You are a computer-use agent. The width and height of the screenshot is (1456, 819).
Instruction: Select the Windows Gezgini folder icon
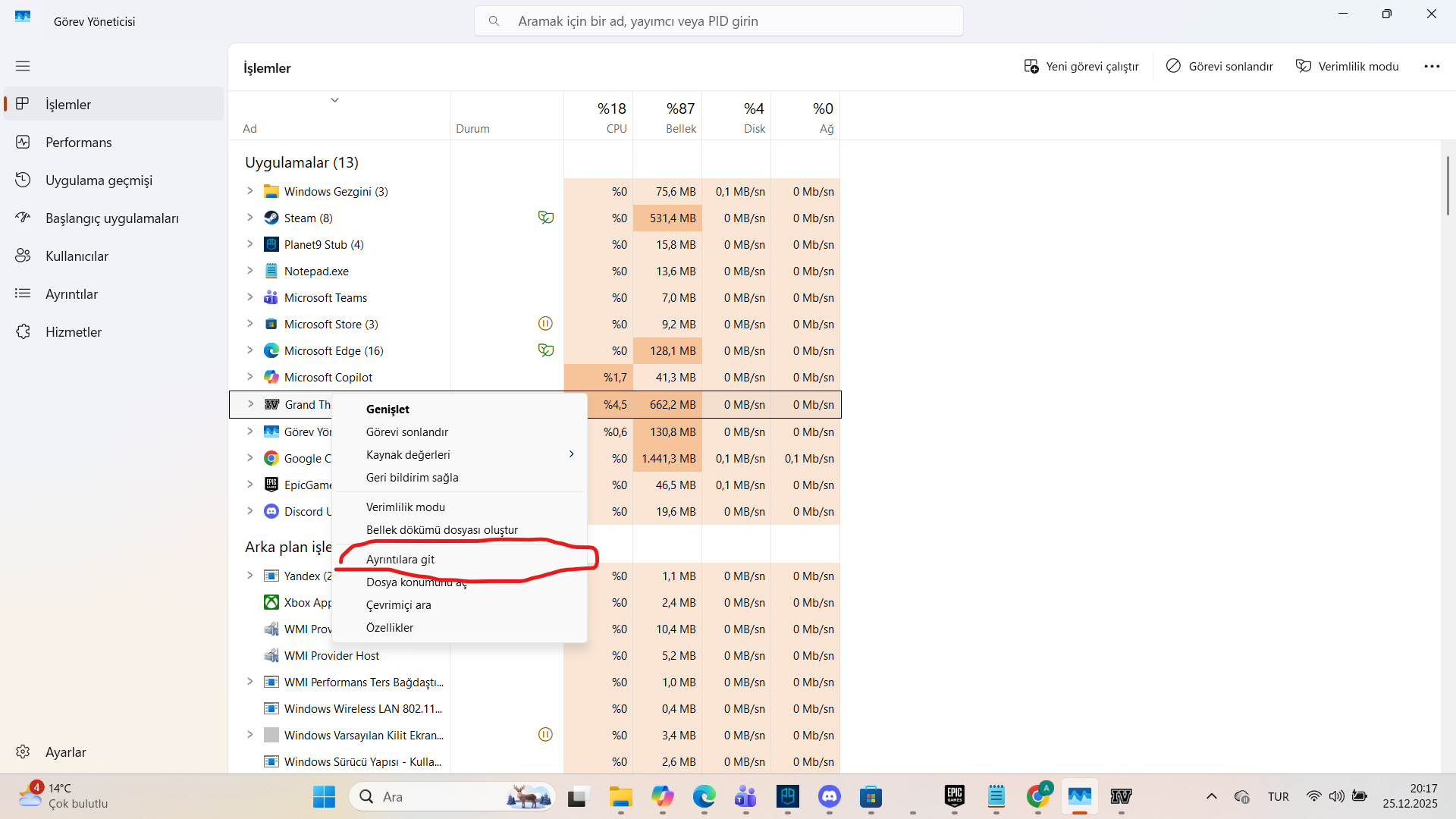point(271,192)
